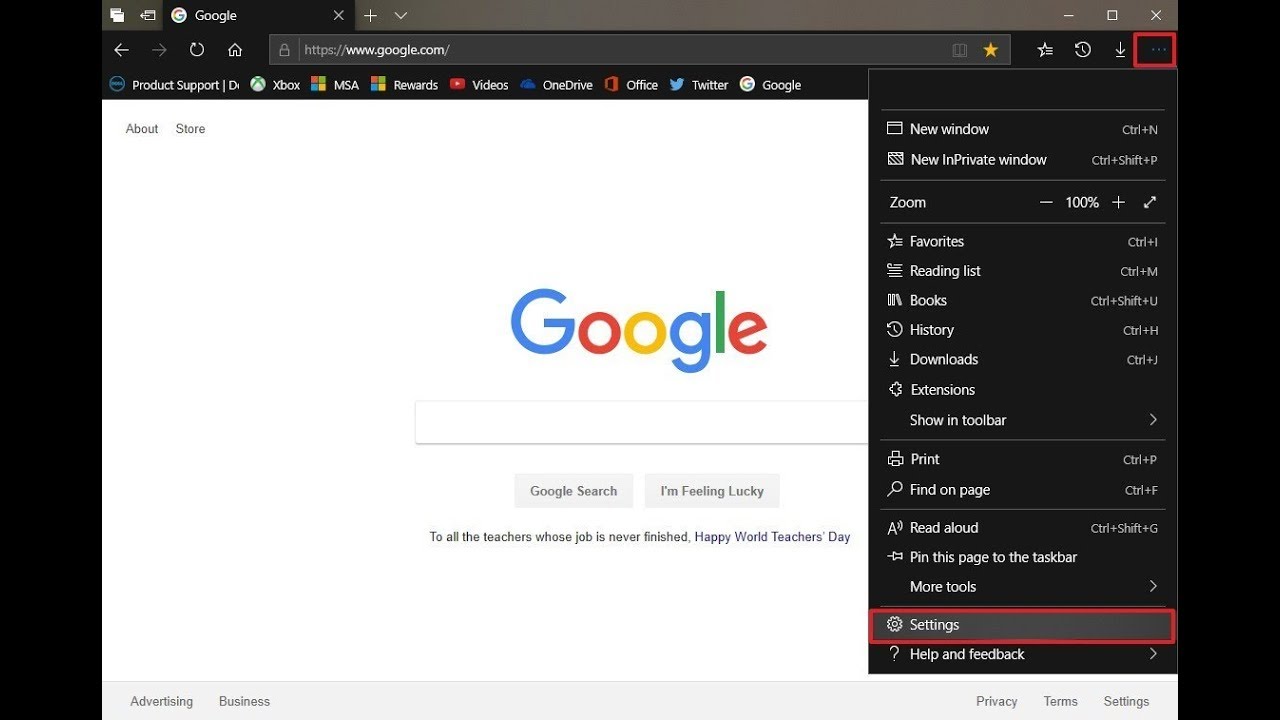This screenshot has width=1280, height=720.
Task: Open reading view book icon in address bar
Action: (960, 50)
